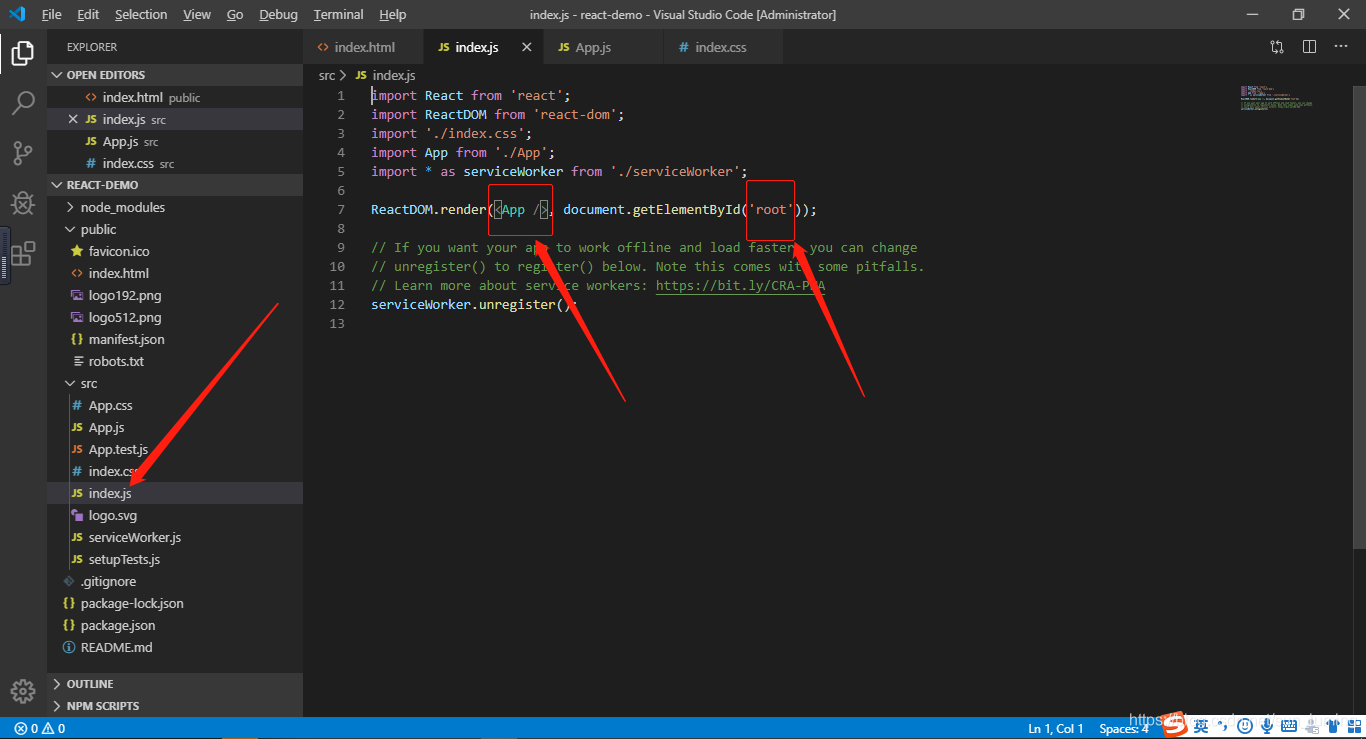Image resolution: width=1366 pixels, height=739 pixels.
Task: Click the Spaces: 4 indentation setting
Action: click(1124, 728)
